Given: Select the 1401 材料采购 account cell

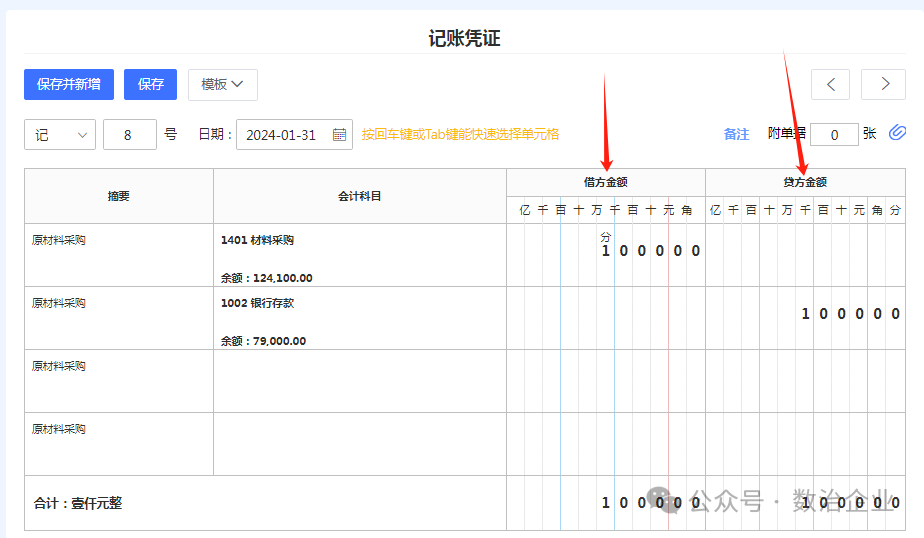Looking at the screenshot, I should point(359,255).
